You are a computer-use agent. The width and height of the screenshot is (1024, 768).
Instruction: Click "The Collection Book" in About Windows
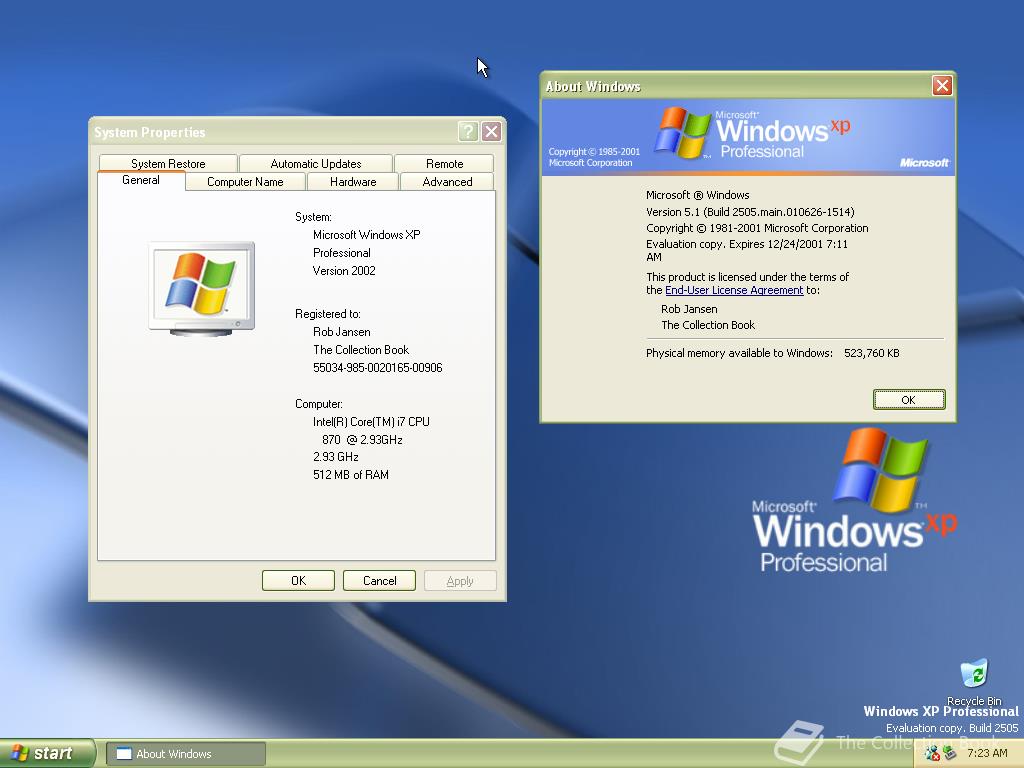tap(707, 325)
